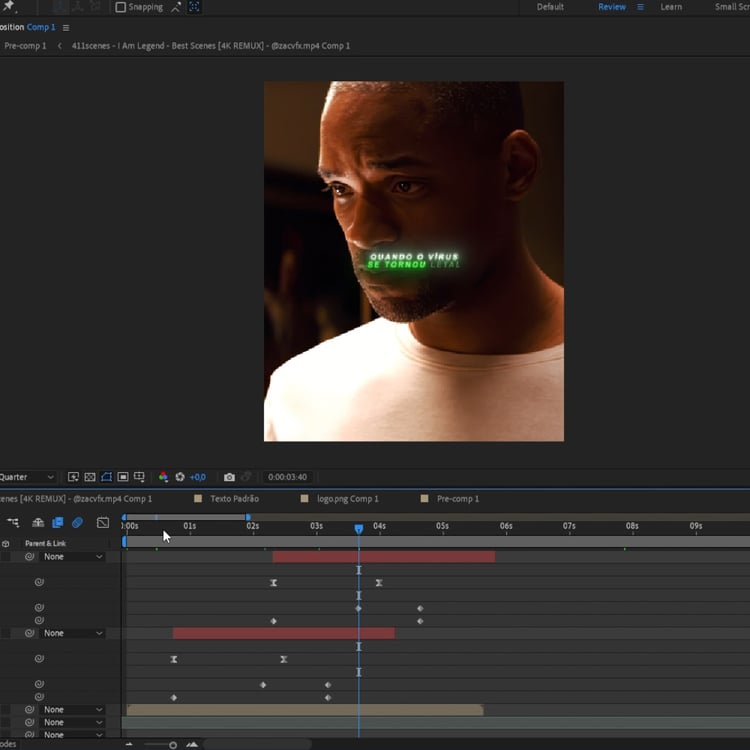Switch to the Texto Padrão timeline tab
The height and width of the screenshot is (750, 750).
pos(234,498)
